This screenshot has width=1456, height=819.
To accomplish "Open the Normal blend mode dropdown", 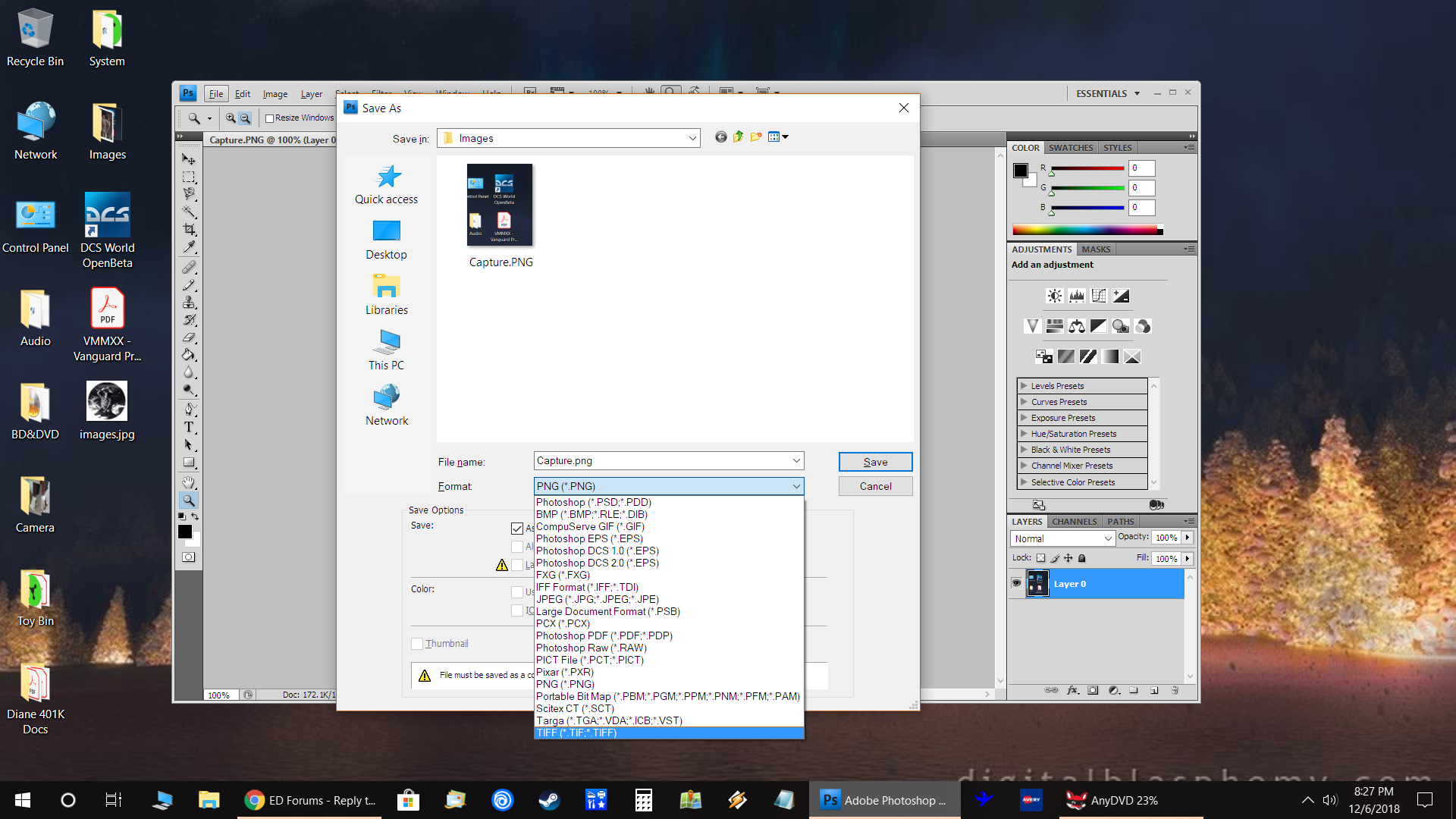I will [1062, 538].
